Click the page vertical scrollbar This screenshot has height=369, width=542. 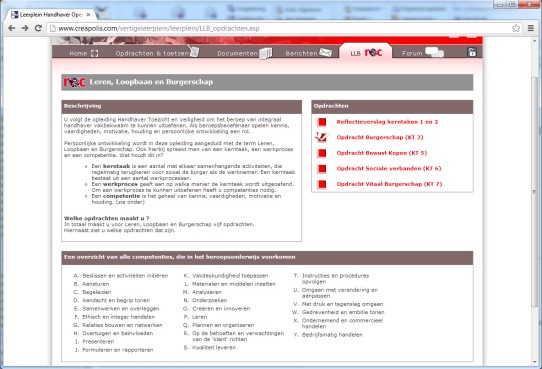535,192
